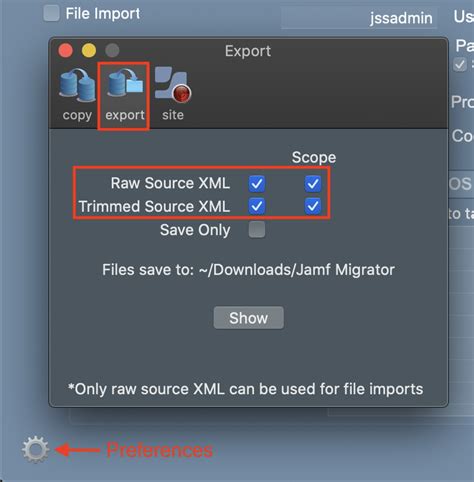Enable the Save Only checkbox

pos(257,229)
